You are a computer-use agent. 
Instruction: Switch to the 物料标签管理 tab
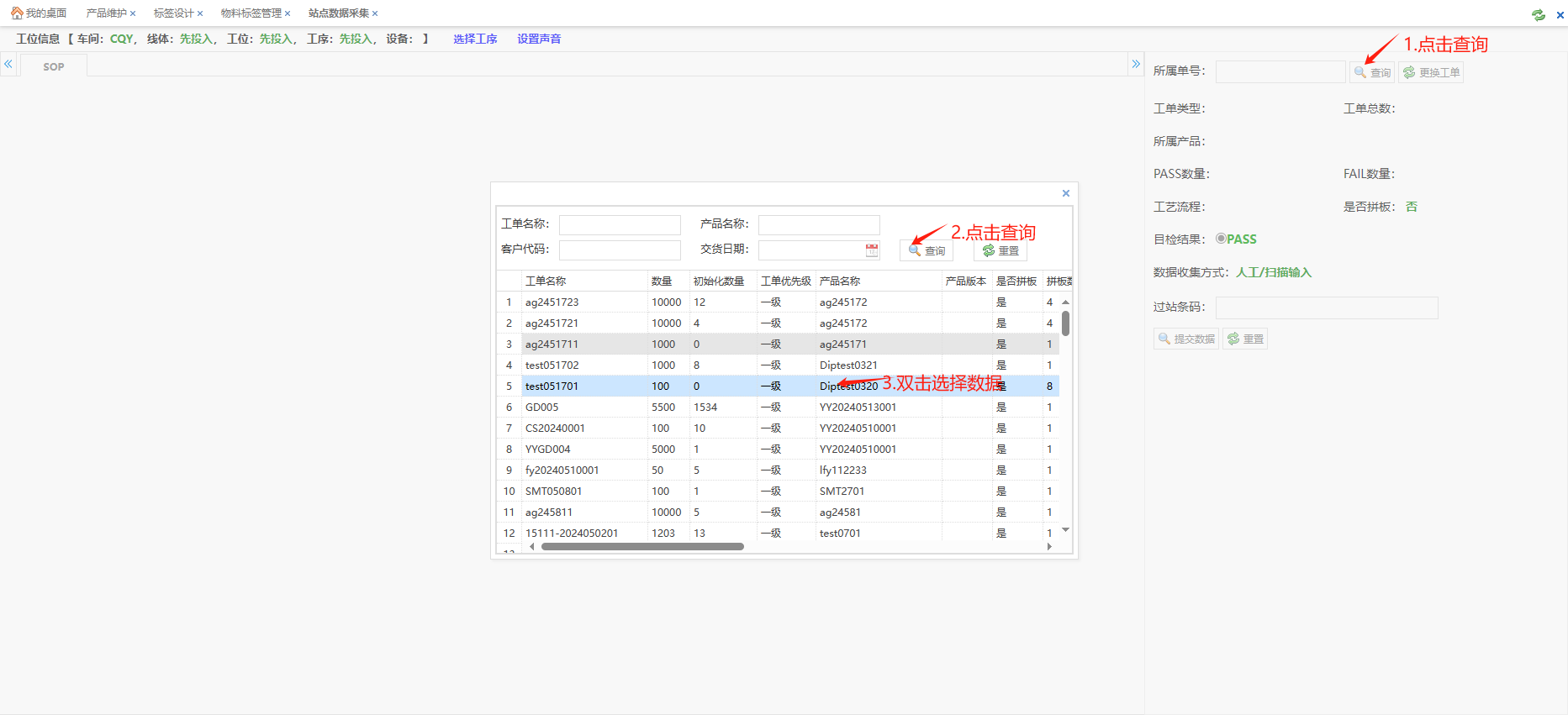(251, 13)
